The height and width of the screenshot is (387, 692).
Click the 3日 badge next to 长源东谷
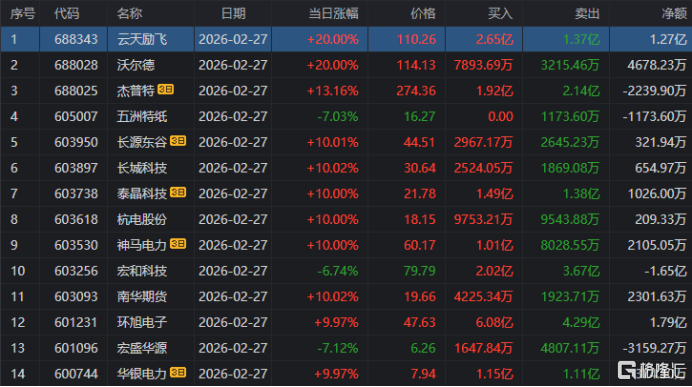click(x=178, y=141)
